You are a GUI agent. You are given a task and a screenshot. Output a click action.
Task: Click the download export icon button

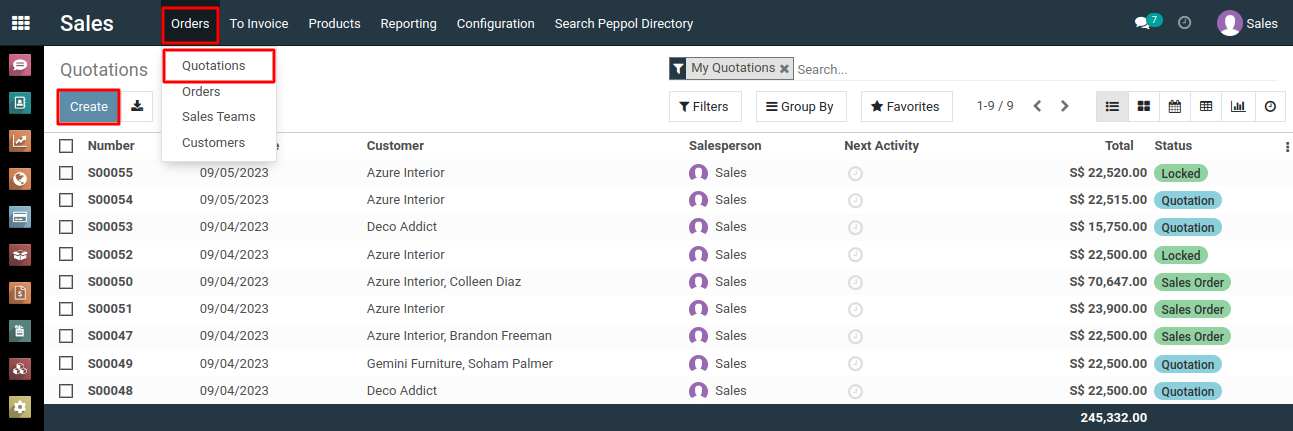[x=138, y=106]
